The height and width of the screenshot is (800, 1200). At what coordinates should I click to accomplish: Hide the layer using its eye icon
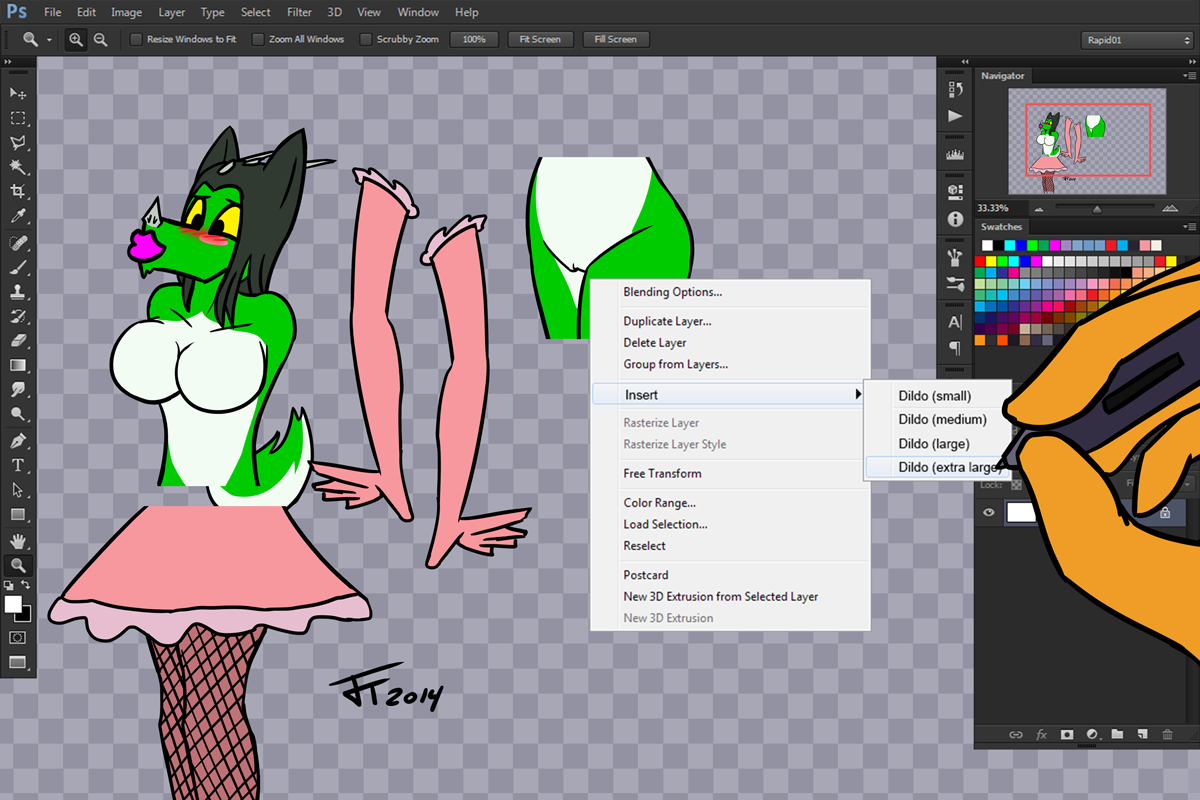click(x=989, y=512)
